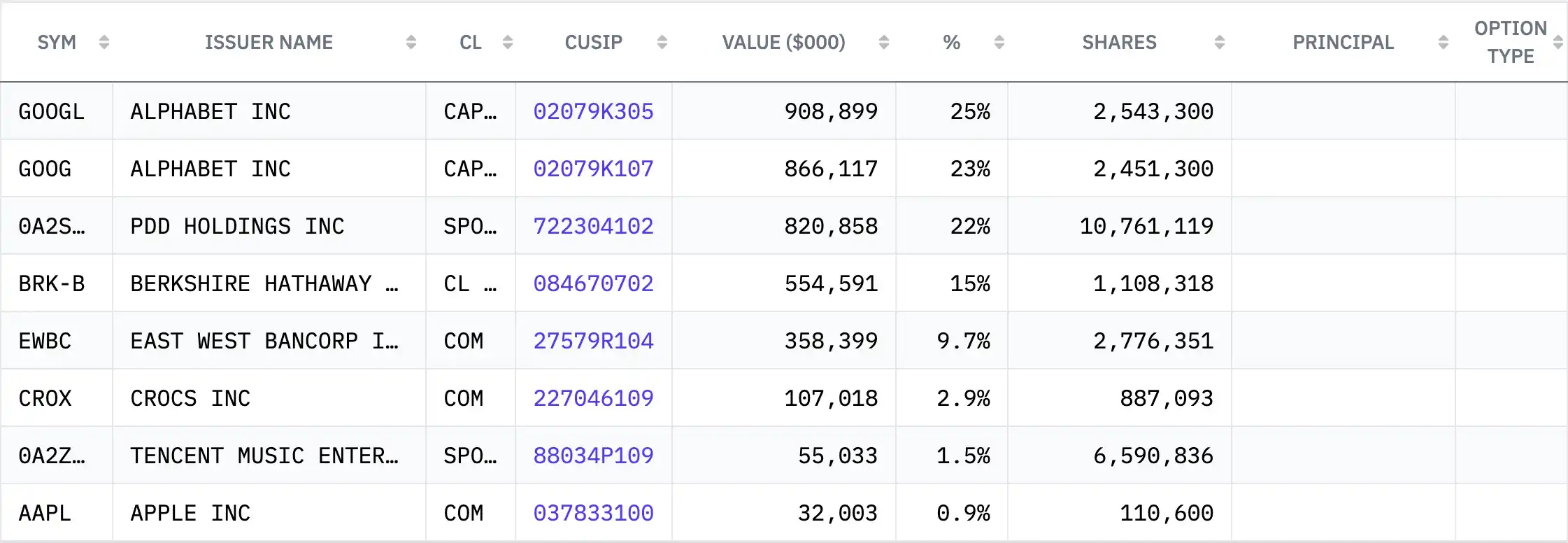
Task: Click Issuer Name sort arrows icon
Action: 411,43
